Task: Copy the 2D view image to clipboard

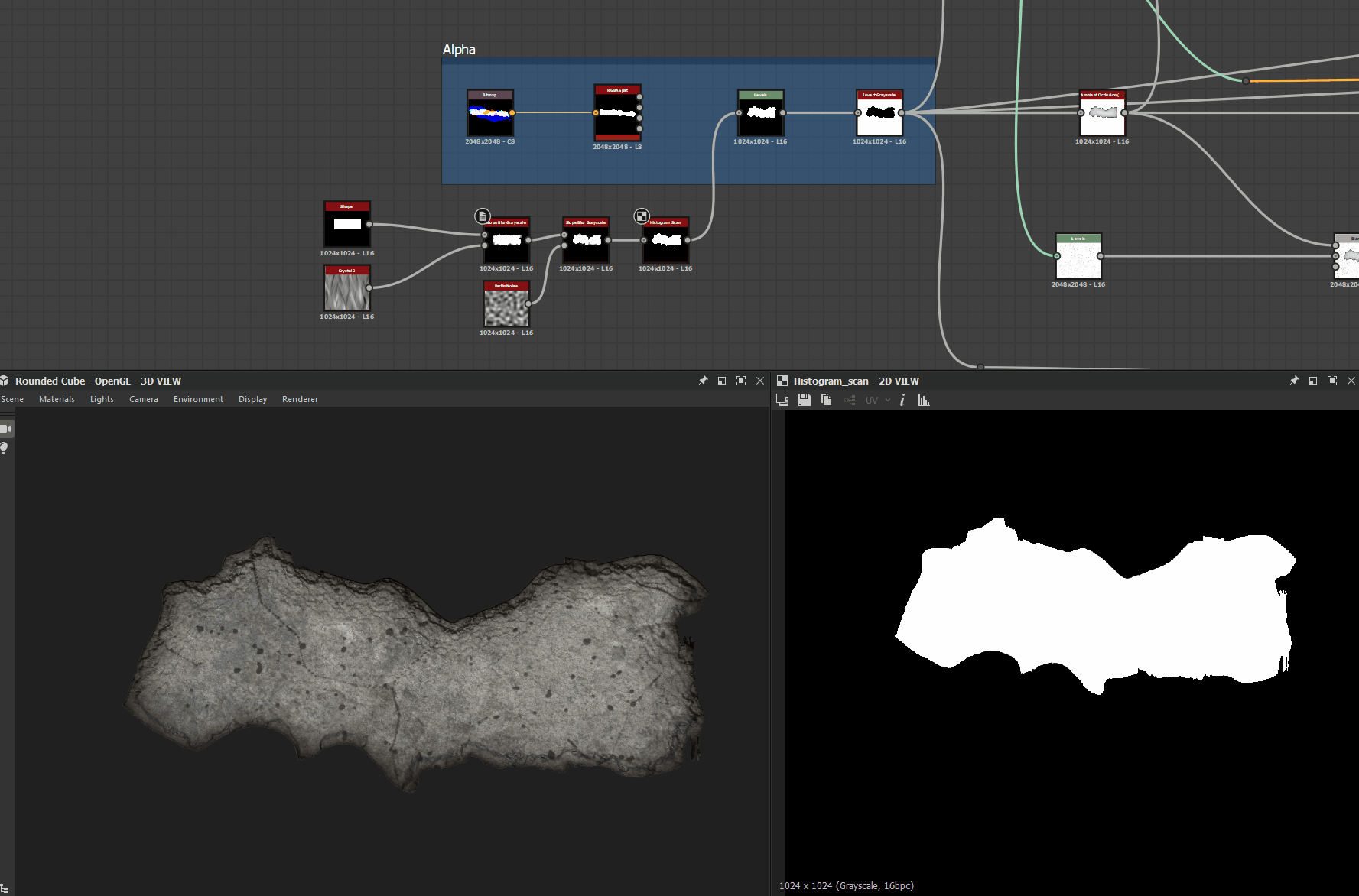Action: (x=826, y=400)
